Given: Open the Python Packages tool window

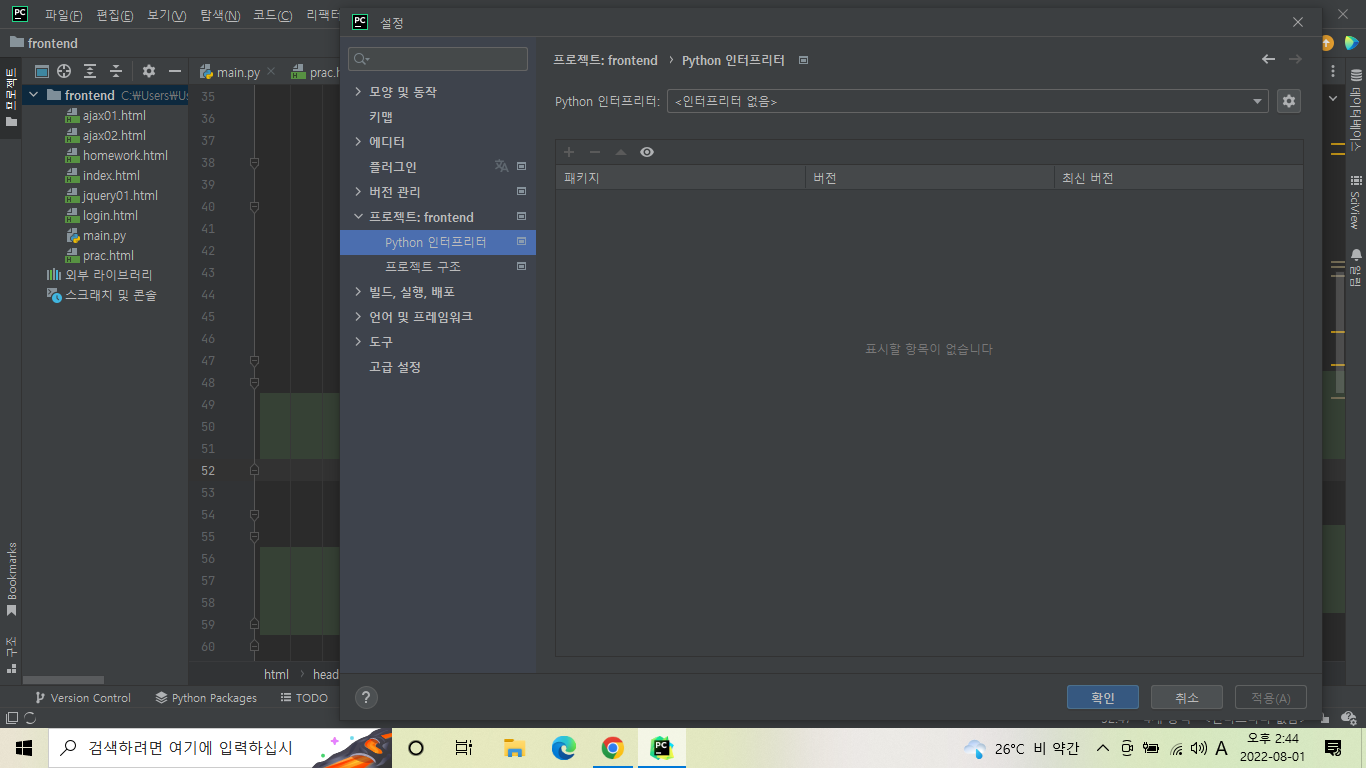Looking at the screenshot, I should (206, 698).
